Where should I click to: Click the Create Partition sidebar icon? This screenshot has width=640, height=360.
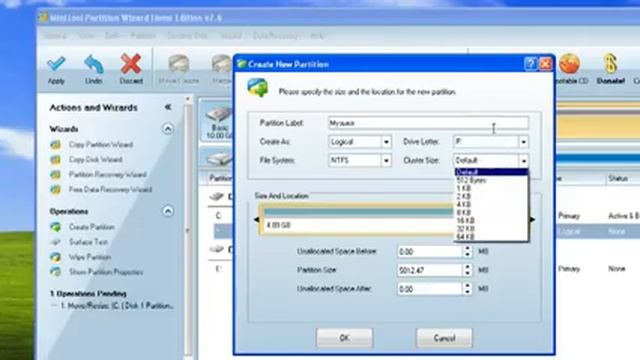[x=56, y=227]
